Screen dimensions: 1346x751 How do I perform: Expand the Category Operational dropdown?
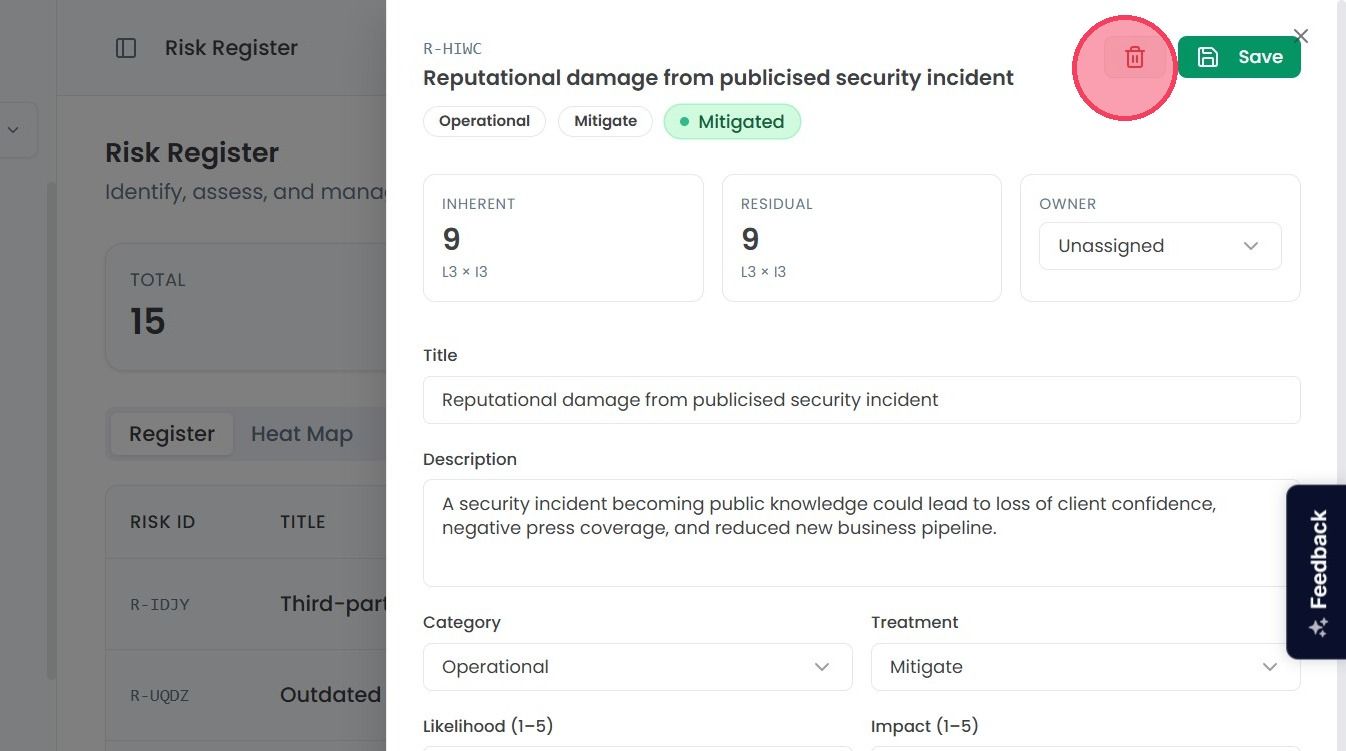637,667
